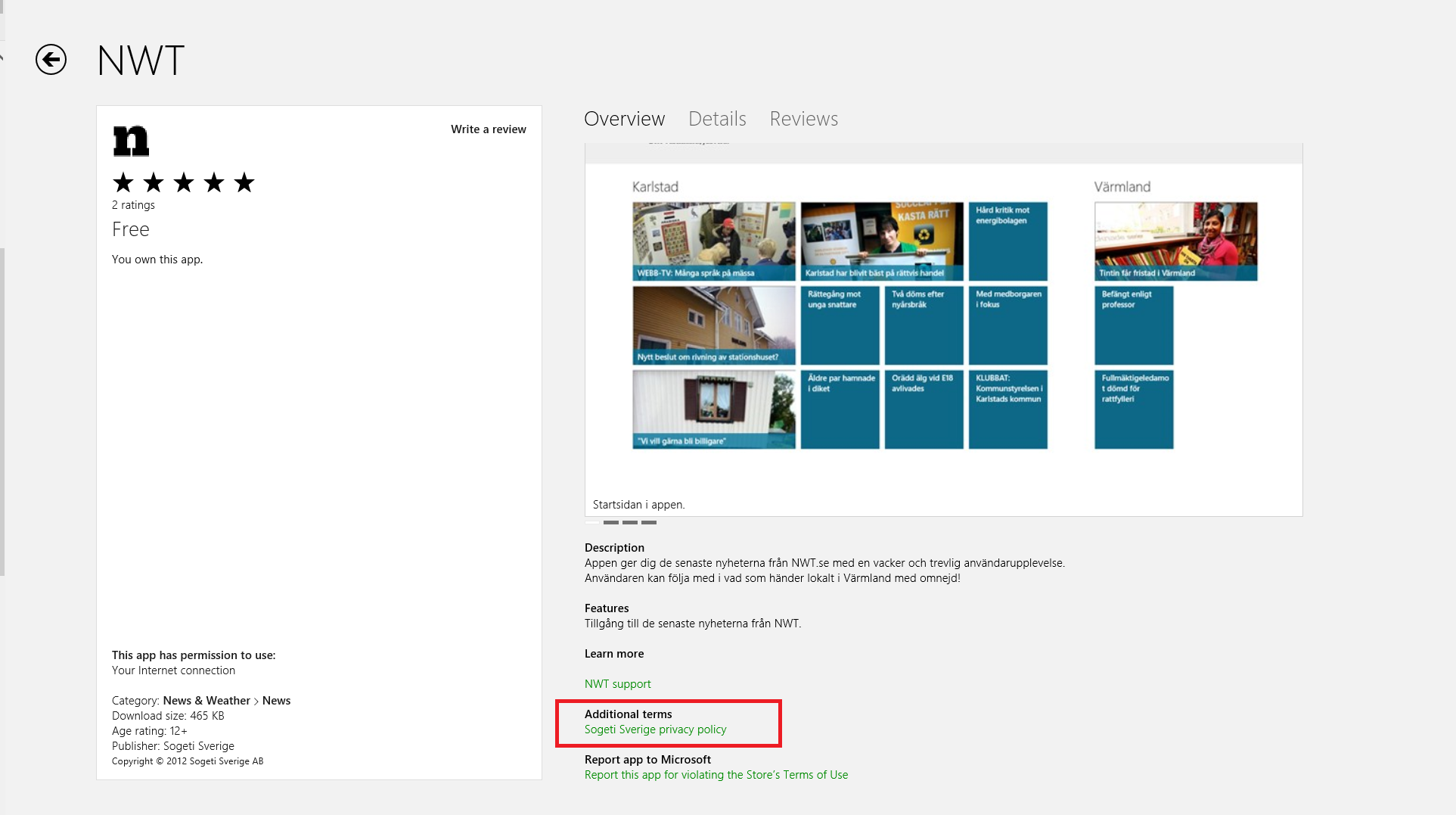Open Write a review
The height and width of the screenshot is (815, 1456).
[x=489, y=129]
